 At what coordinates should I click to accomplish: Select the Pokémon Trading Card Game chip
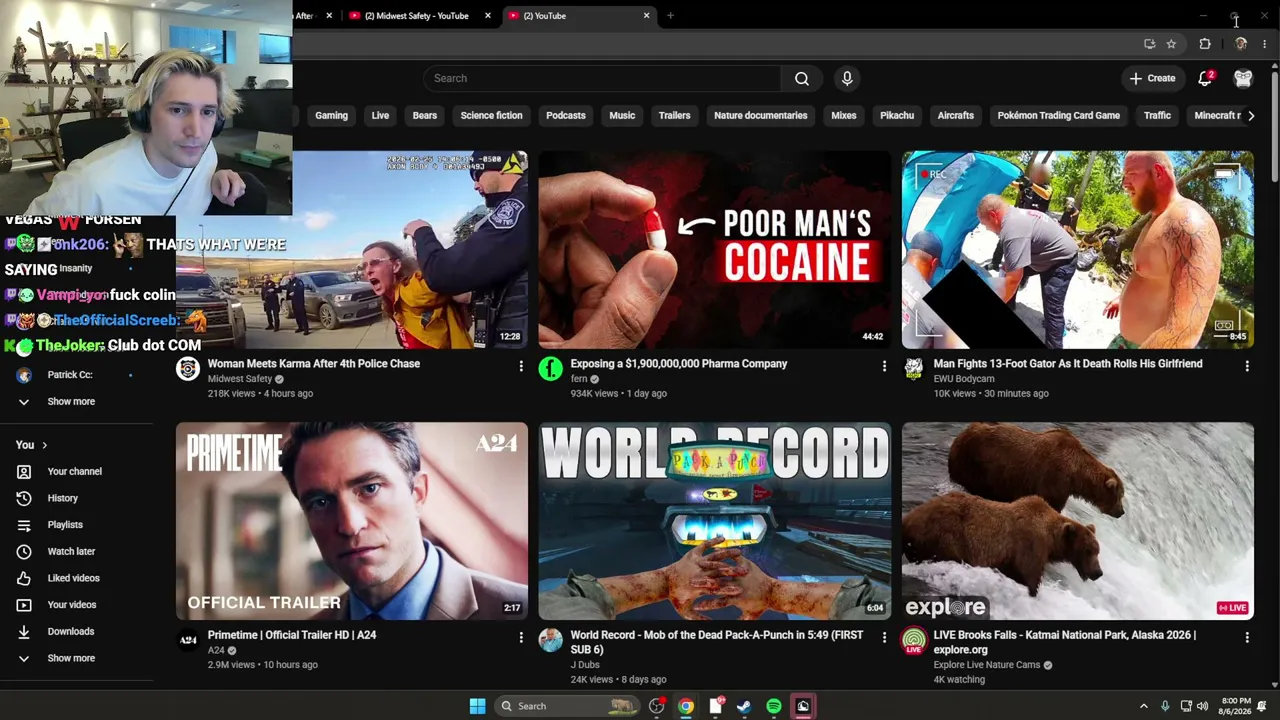coord(1058,115)
